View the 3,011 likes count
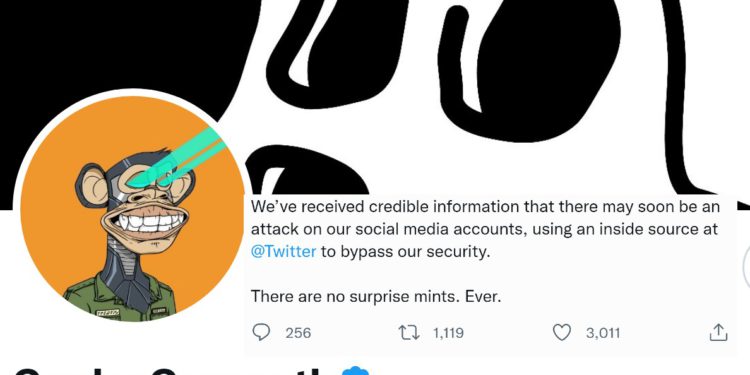 click(x=603, y=332)
